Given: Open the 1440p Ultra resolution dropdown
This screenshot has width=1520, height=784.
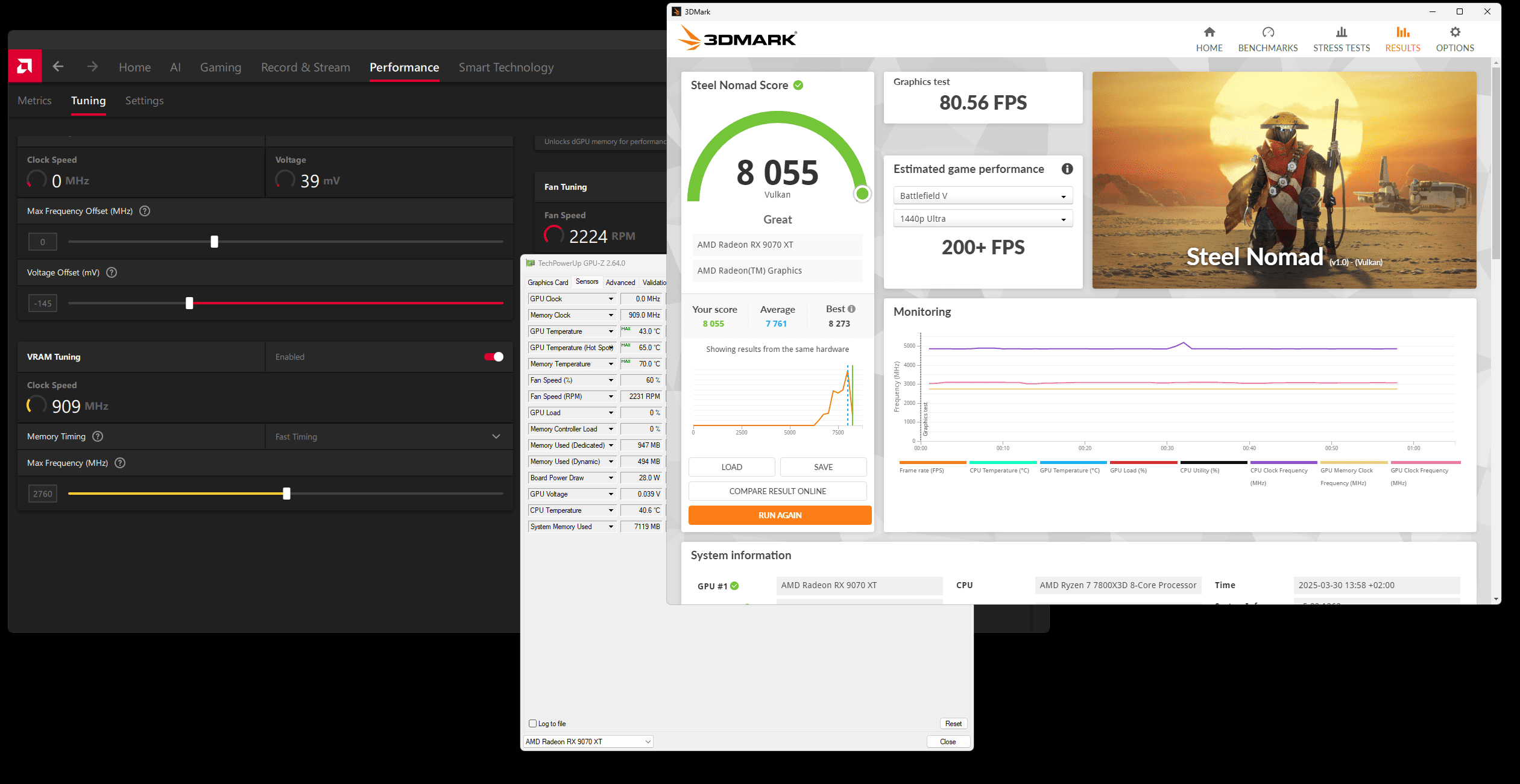Looking at the screenshot, I should coord(983,219).
